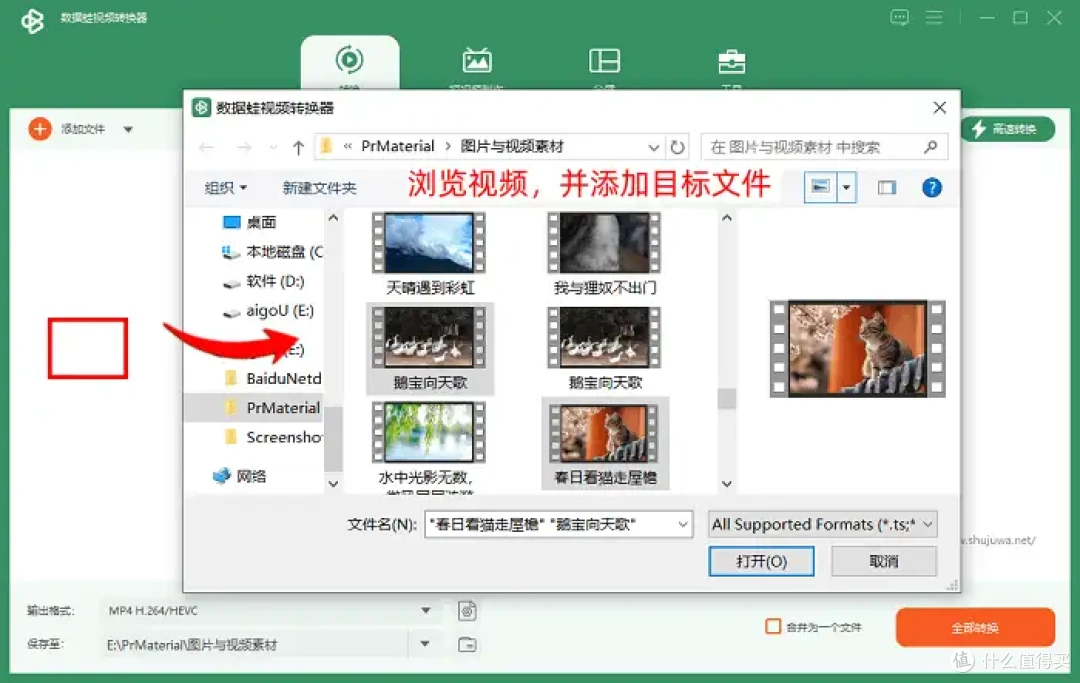
Task: Expand save path dropdown arrow
Action: coord(425,644)
